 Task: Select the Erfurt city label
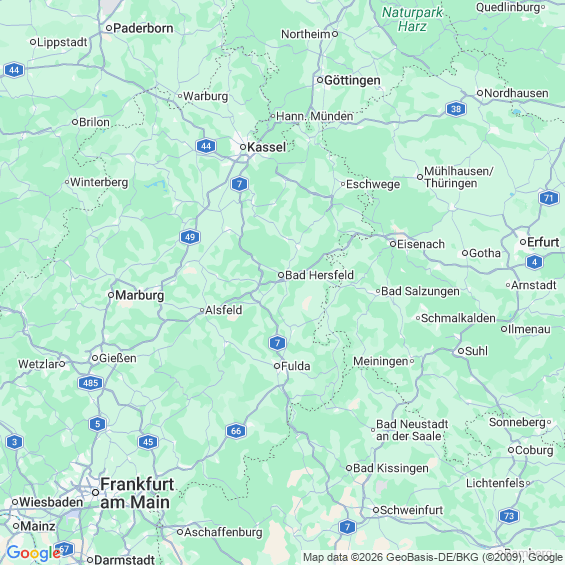(x=543, y=242)
